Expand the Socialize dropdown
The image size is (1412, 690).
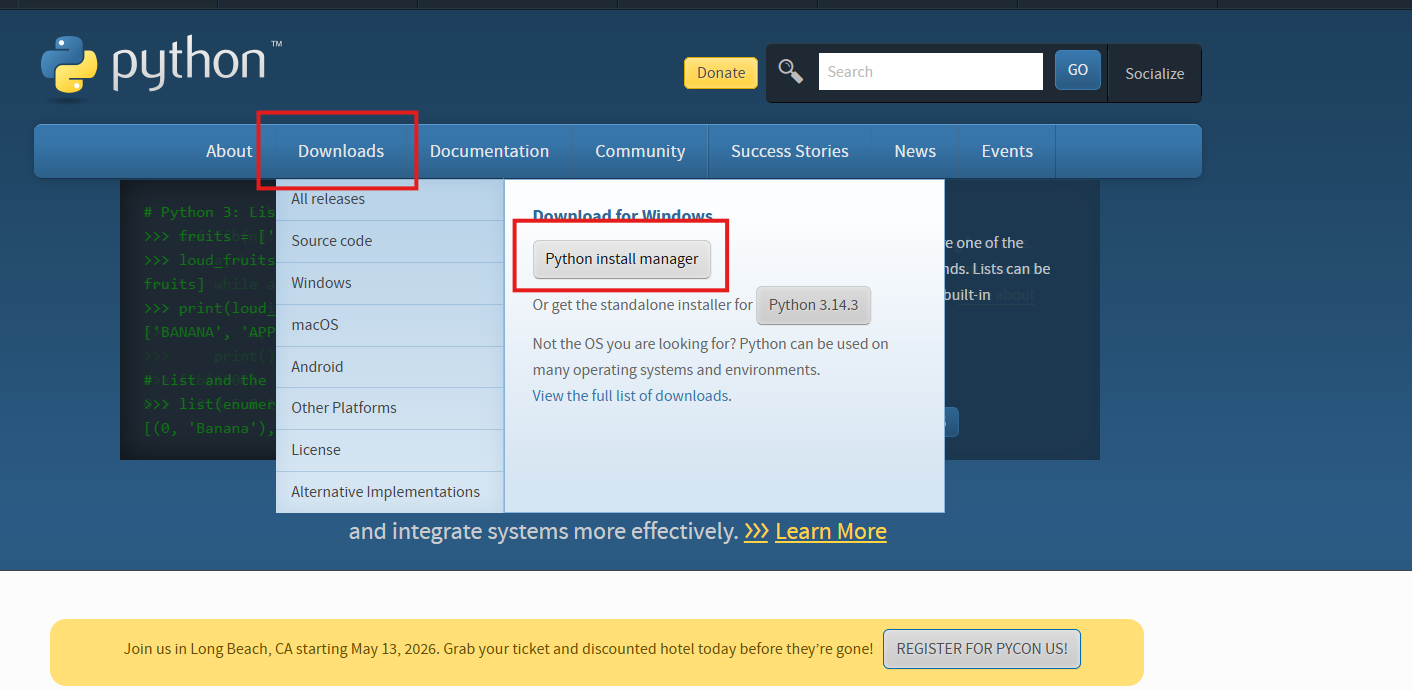tap(1155, 73)
